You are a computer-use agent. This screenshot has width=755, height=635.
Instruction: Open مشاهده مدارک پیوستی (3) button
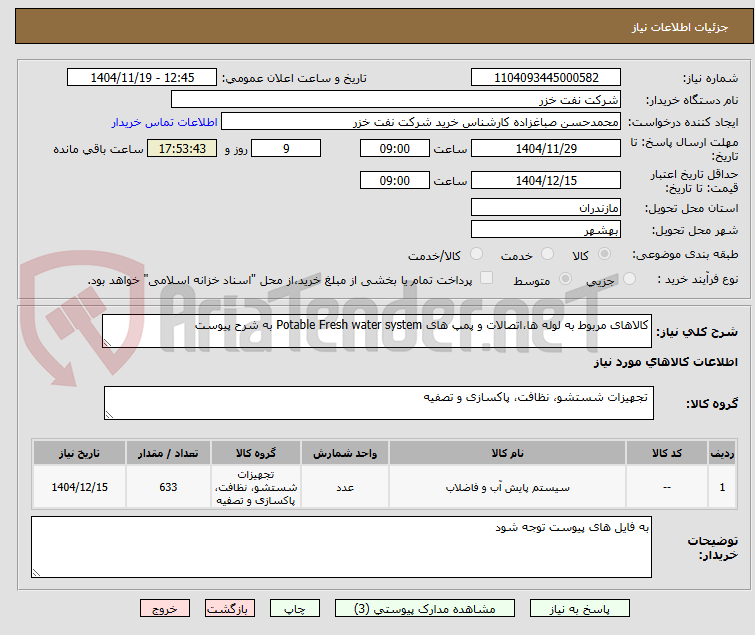pyautogui.click(x=425, y=609)
